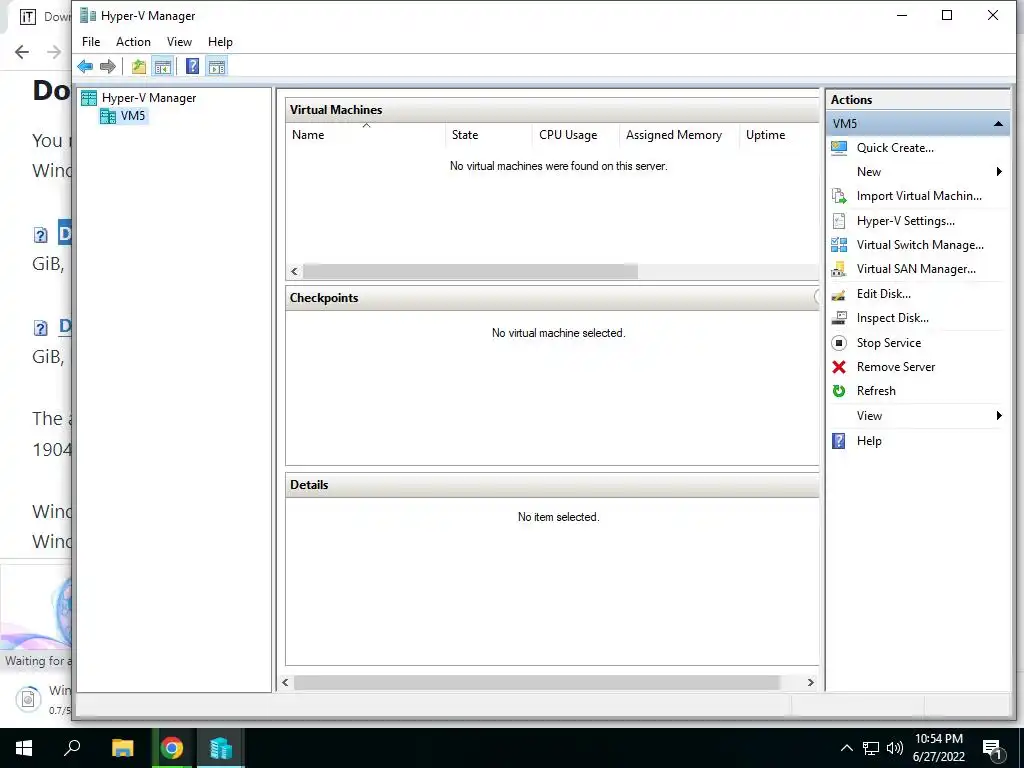Screen dimensions: 1024x768
Task: Click the Back arrow in Hyper-V toolbar
Action: 85,66
